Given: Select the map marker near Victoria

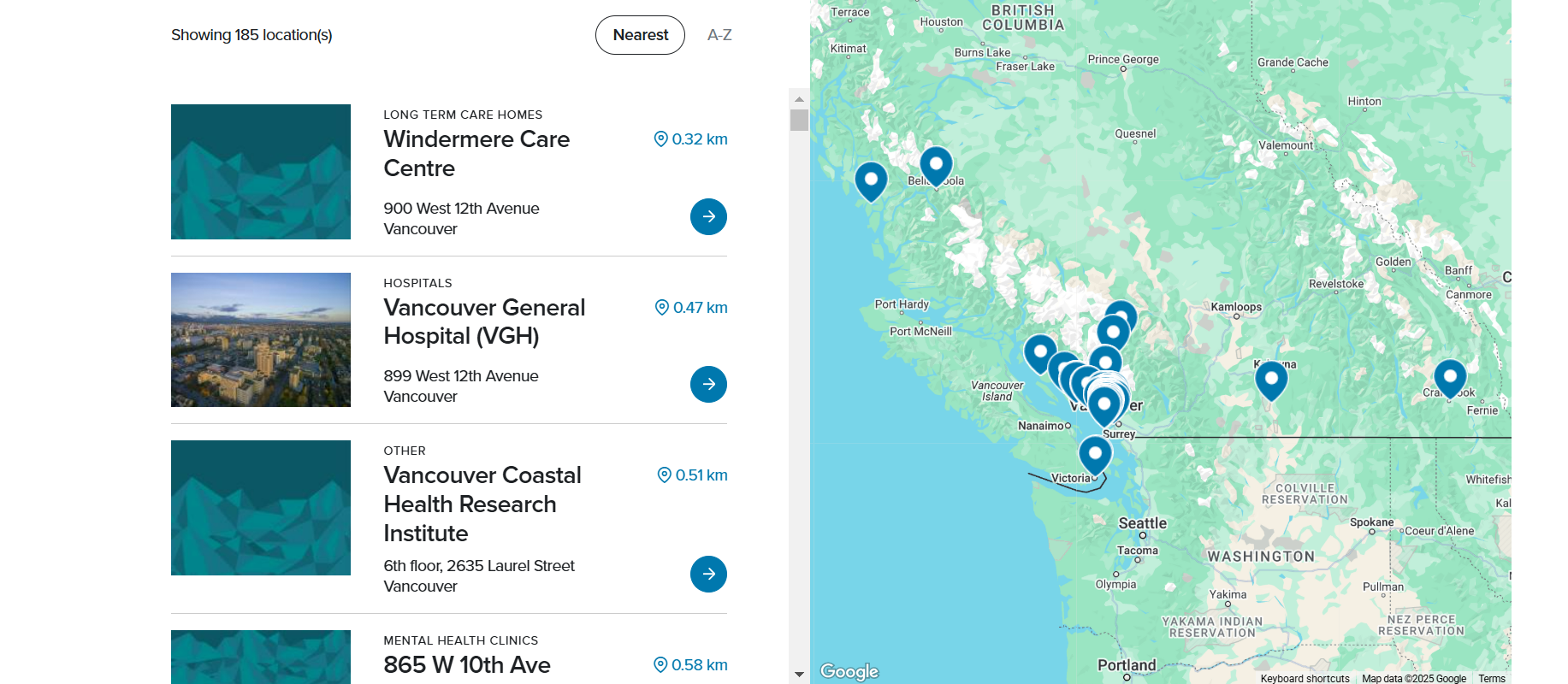Looking at the screenshot, I should point(1095,451).
